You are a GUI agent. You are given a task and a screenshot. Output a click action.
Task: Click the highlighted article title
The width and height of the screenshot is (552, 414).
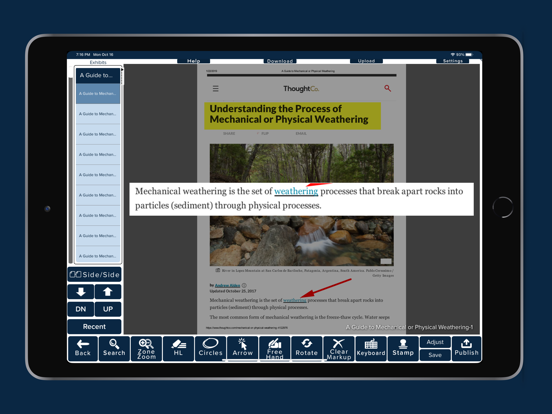(x=292, y=116)
